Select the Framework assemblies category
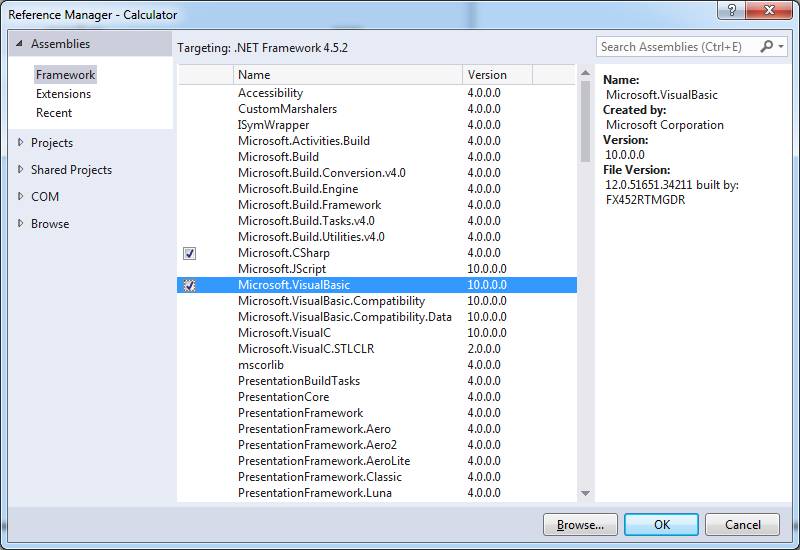 (65, 75)
